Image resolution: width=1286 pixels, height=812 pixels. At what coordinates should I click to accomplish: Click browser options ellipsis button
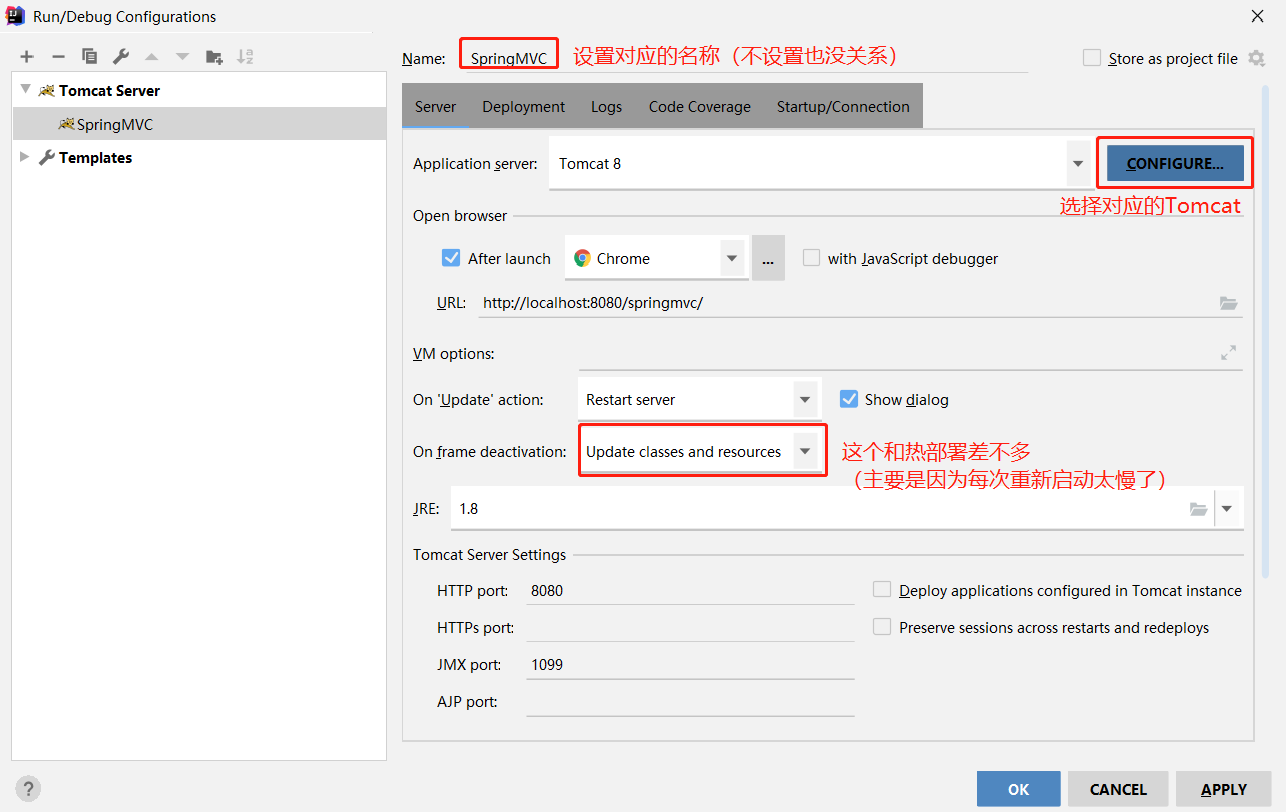(768, 258)
